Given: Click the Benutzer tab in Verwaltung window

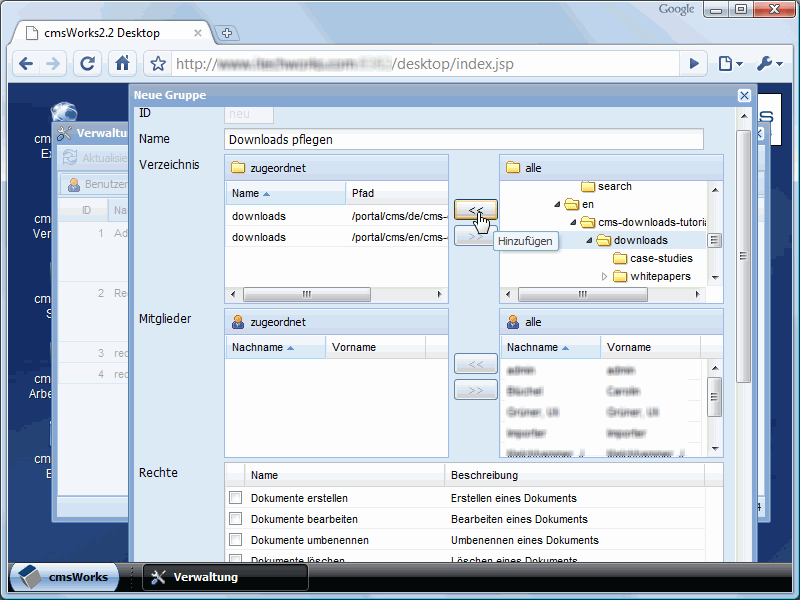Looking at the screenshot, I should [95, 184].
